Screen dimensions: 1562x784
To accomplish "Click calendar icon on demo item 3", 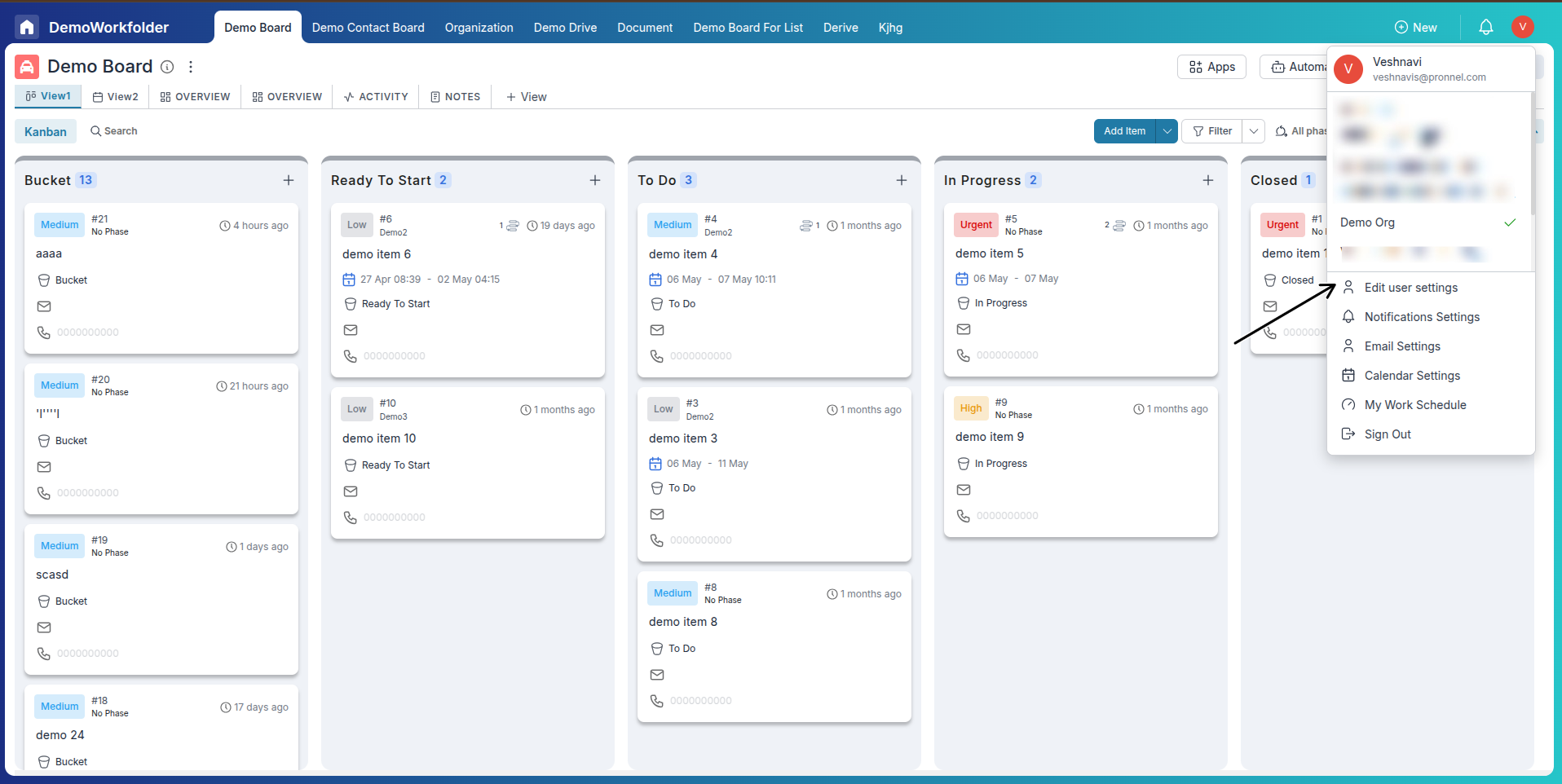I will (655, 464).
